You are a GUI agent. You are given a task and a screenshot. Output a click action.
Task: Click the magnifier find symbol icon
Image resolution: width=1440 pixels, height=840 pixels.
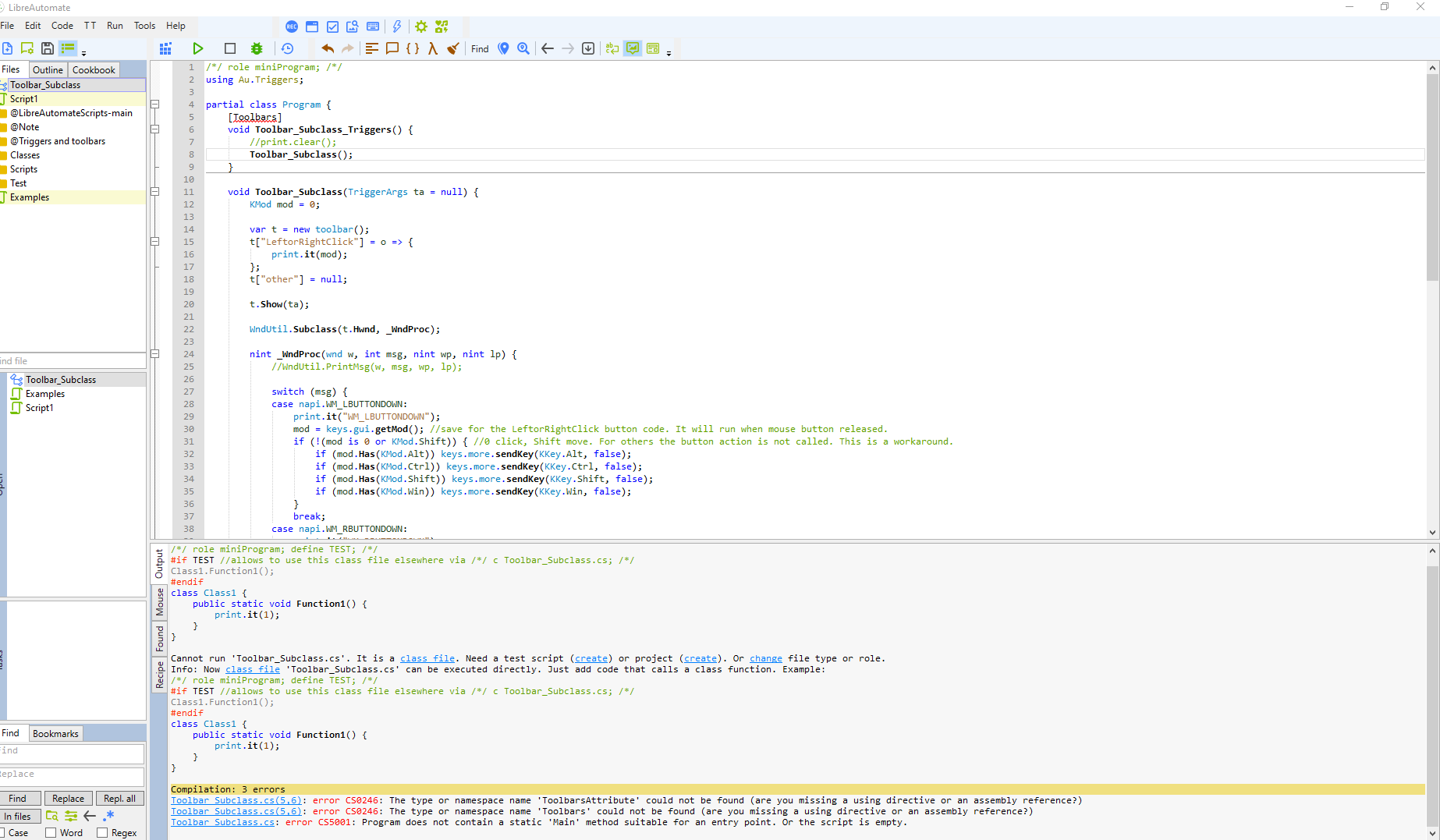(x=523, y=48)
